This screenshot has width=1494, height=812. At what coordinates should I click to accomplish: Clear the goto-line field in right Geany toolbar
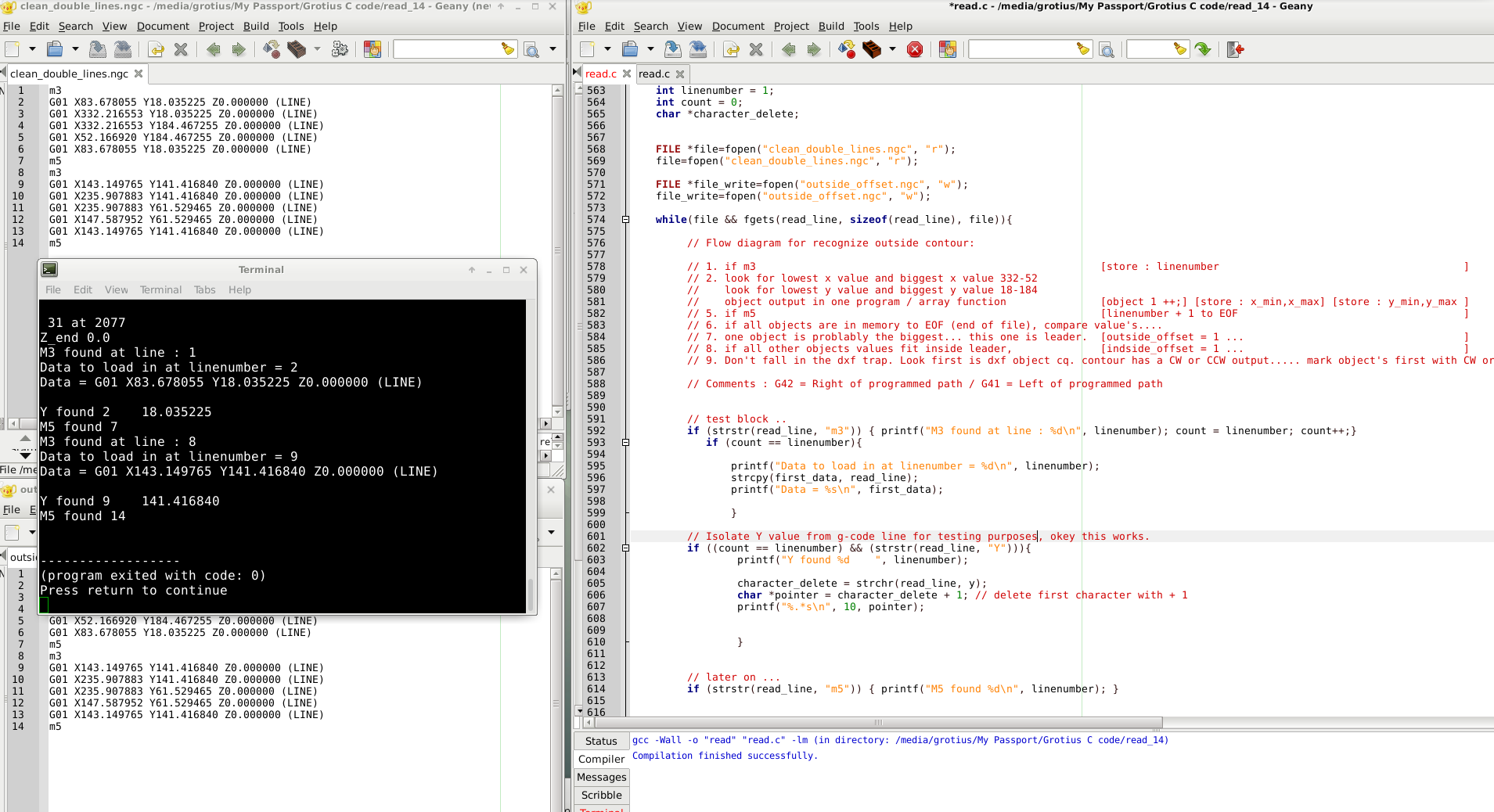coord(1180,49)
